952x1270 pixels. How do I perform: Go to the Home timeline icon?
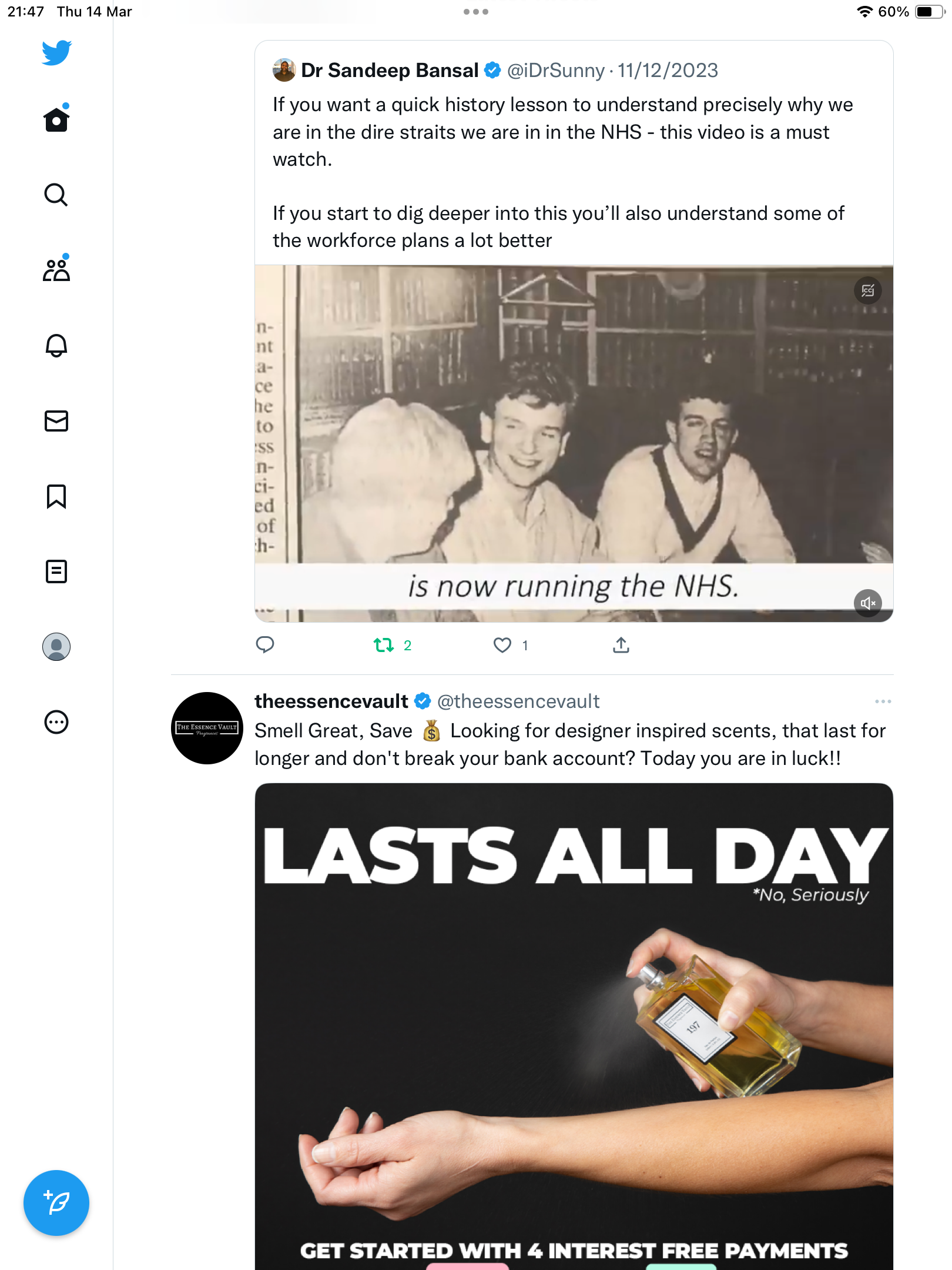tap(56, 118)
